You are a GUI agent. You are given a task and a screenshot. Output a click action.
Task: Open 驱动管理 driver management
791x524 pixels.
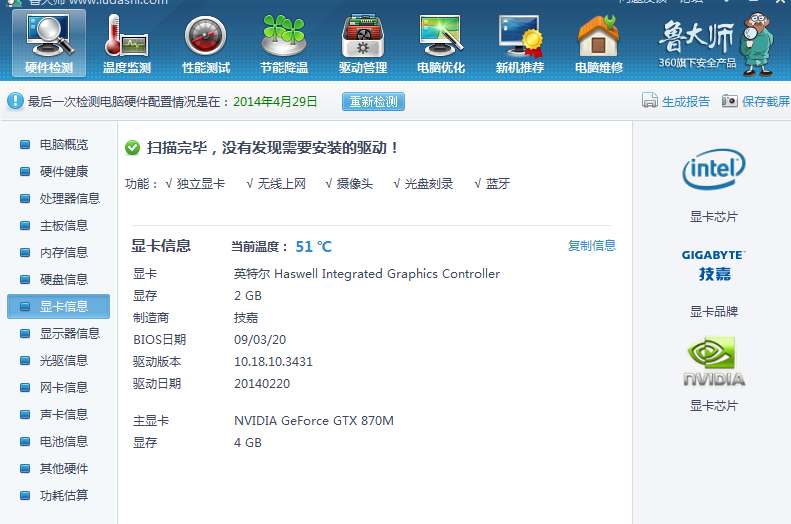click(363, 43)
